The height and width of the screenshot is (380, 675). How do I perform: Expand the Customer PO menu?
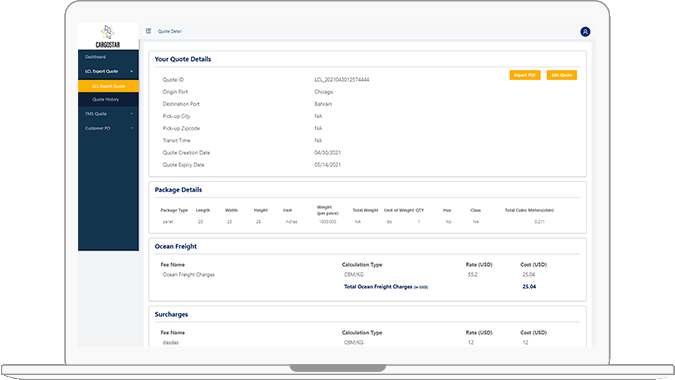coord(108,128)
